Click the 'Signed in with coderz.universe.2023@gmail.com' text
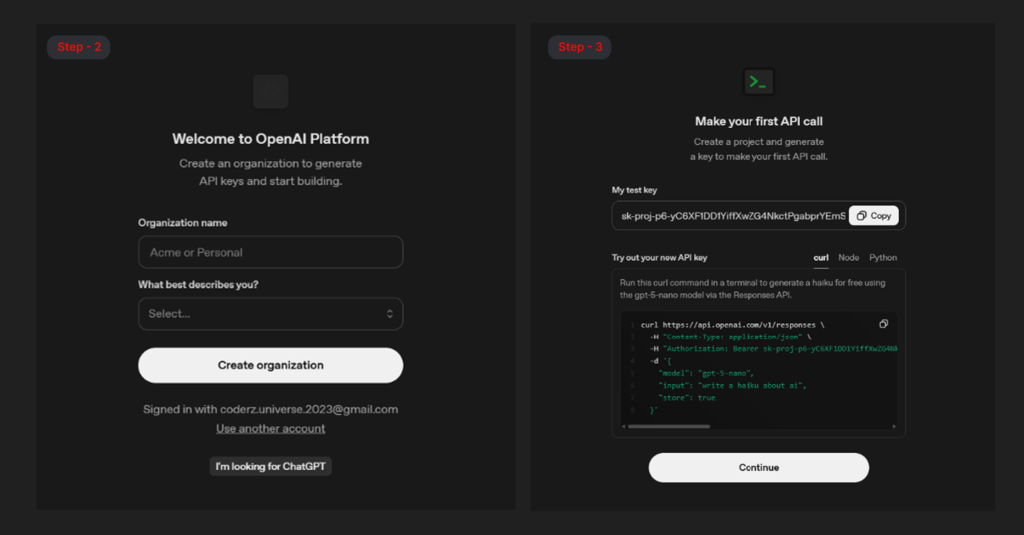The image size is (1024, 535). [x=270, y=410]
